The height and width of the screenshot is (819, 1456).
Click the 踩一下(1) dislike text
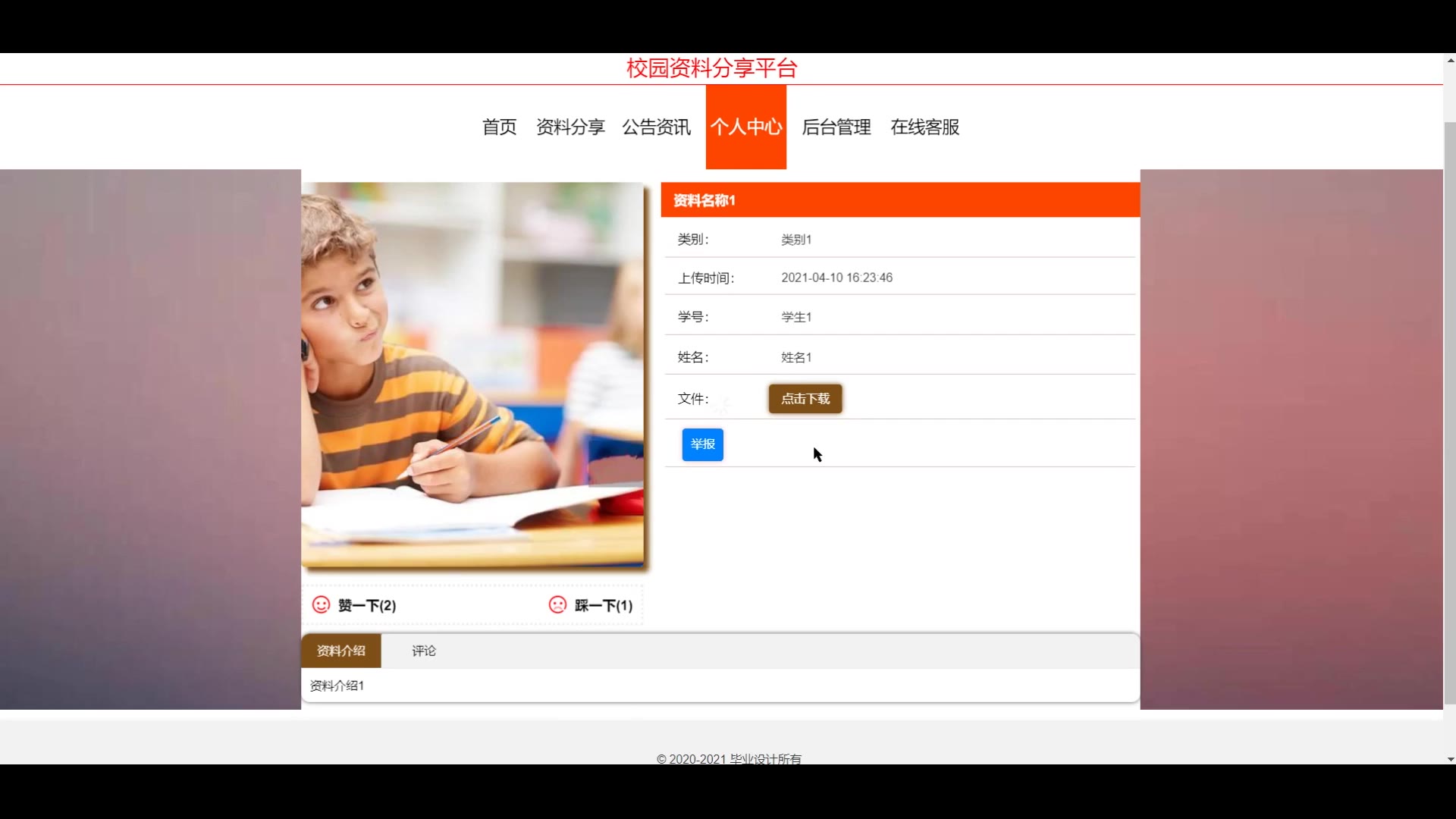pos(604,605)
